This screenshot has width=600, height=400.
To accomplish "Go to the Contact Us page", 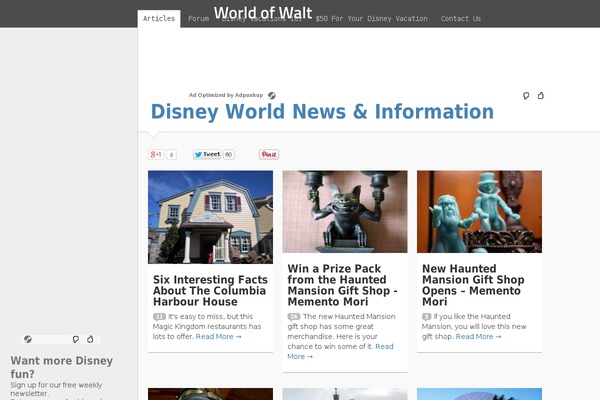I will tap(460, 18).
